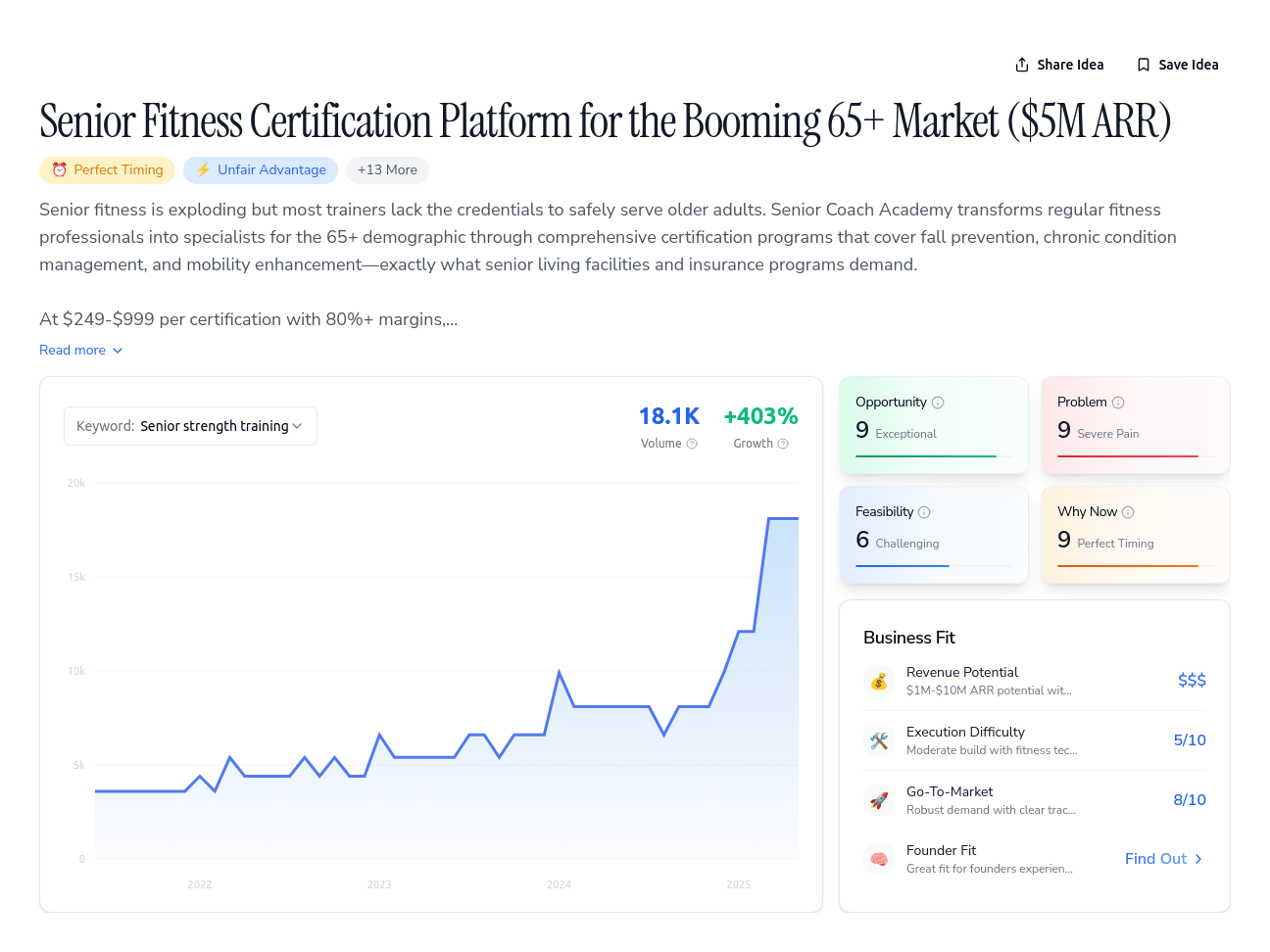Click the 18.1K volume value
Viewport: 1270px width, 952px height.
click(x=669, y=416)
